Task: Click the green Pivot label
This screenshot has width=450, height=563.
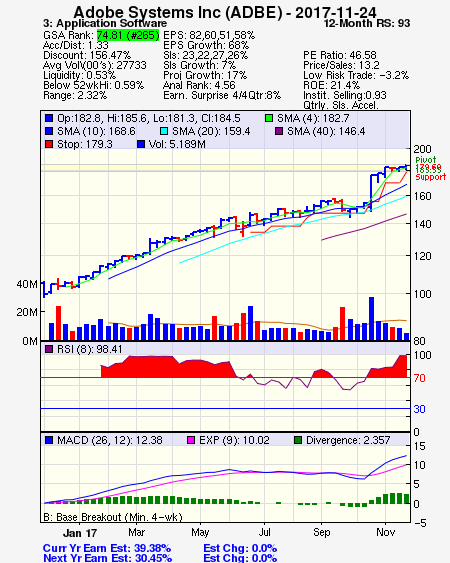Action: 426,160
